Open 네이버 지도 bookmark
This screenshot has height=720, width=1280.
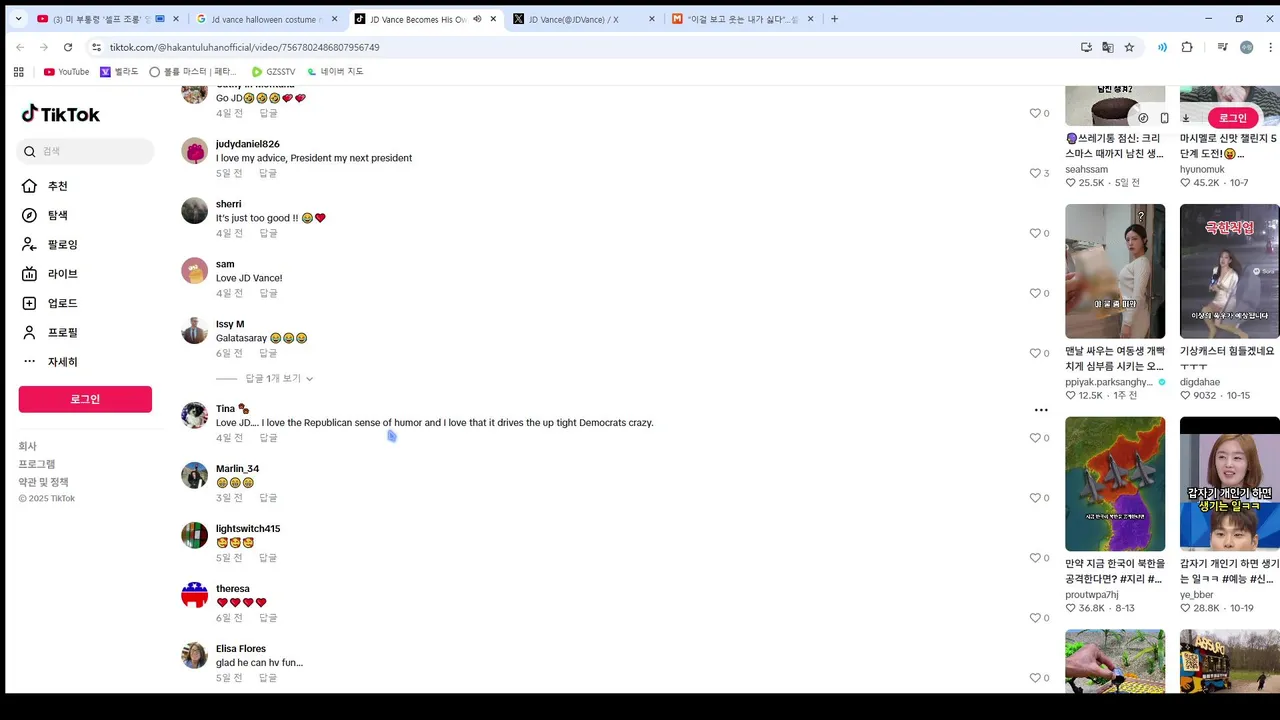(x=335, y=72)
